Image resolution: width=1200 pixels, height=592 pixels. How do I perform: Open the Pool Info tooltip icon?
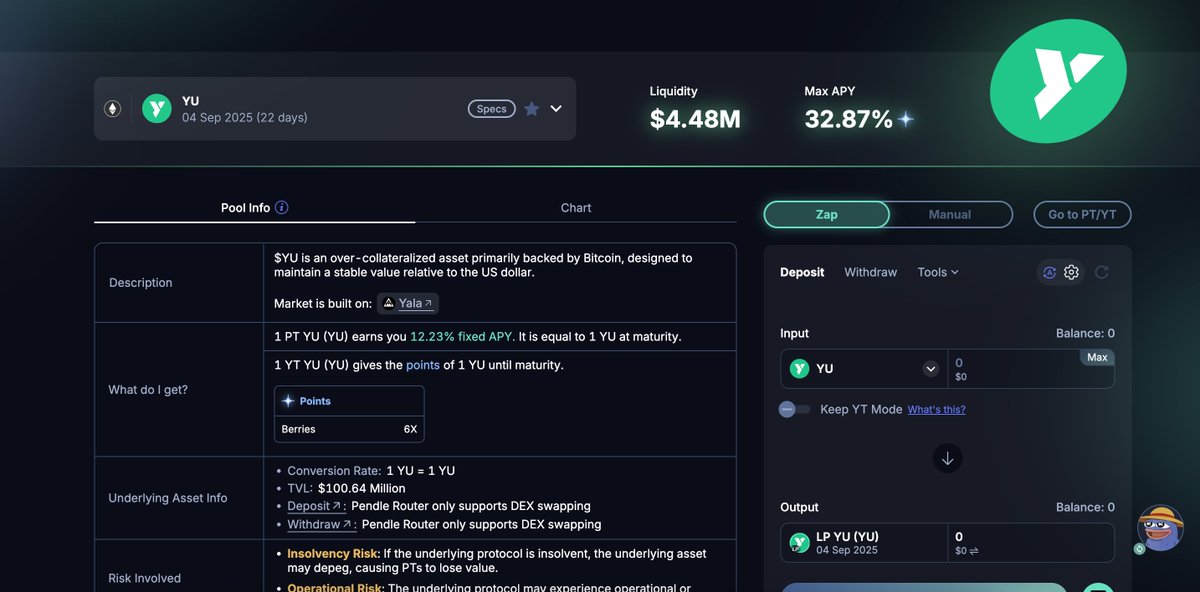tap(282, 208)
